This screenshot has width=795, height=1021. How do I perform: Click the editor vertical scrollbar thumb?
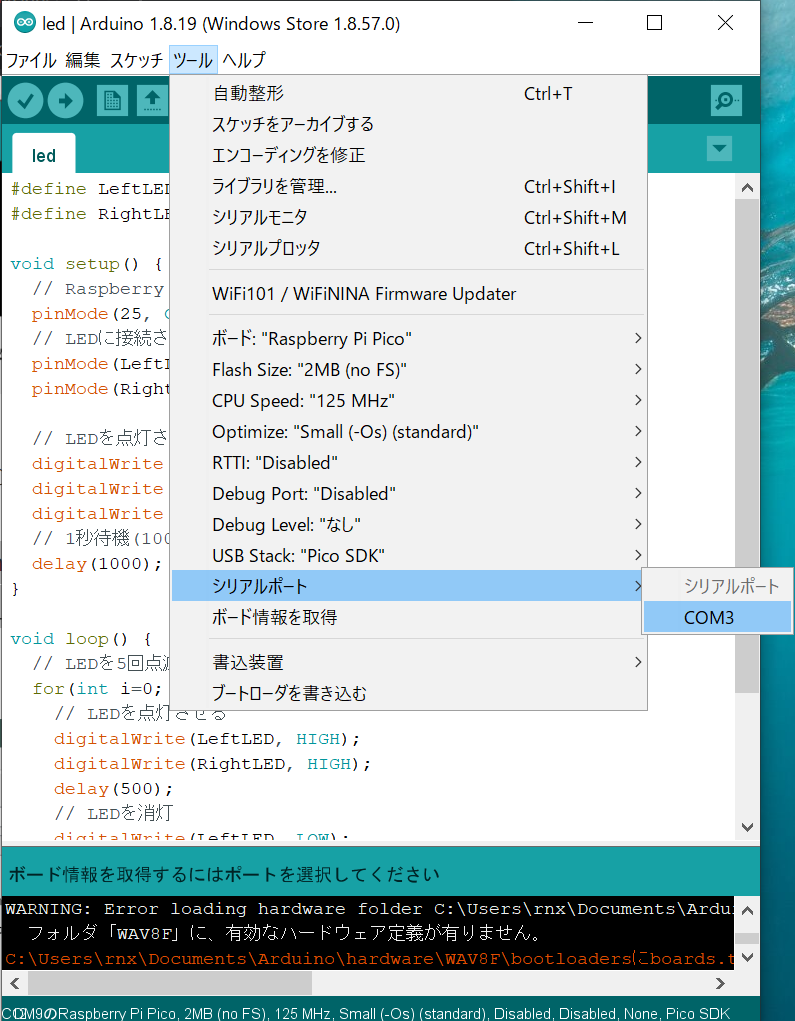point(747,447)
